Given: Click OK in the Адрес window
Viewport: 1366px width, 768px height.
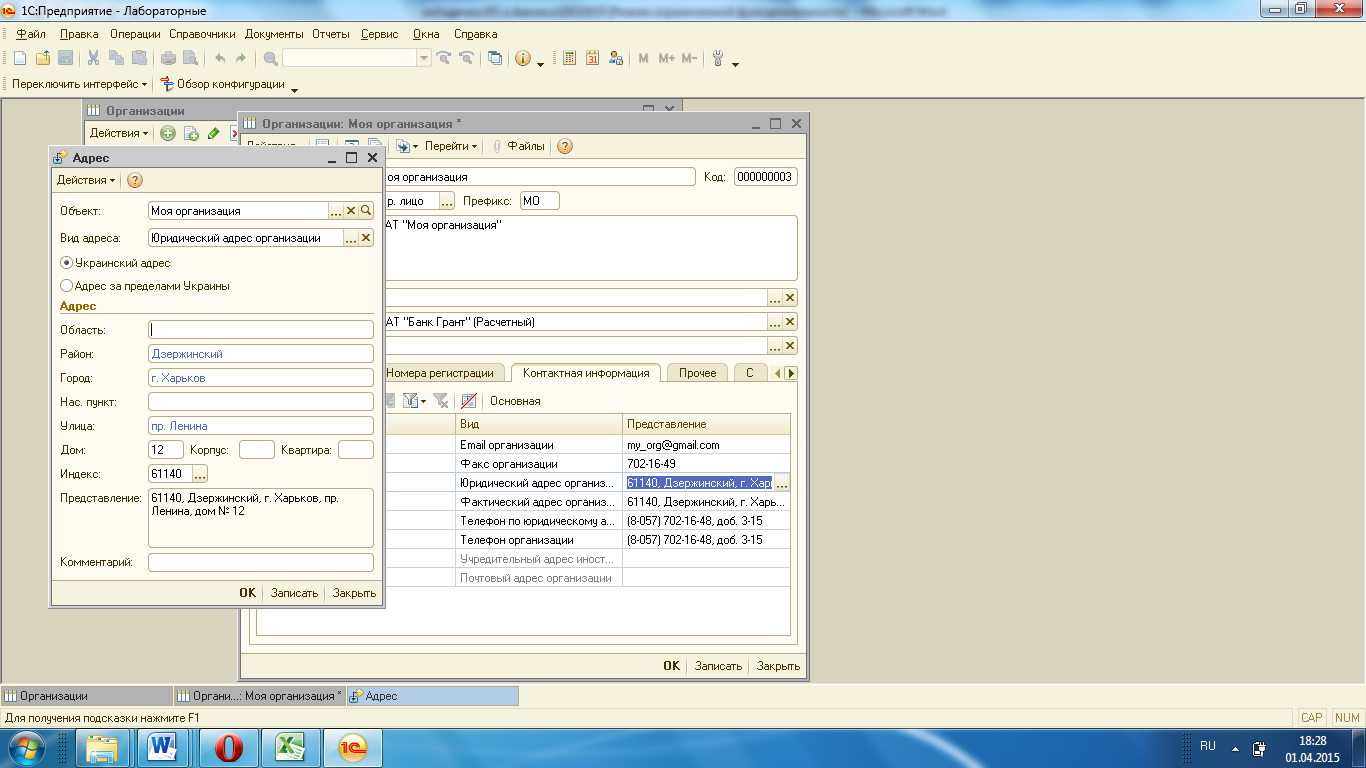Looking at the screenshot, I should 248,593.
